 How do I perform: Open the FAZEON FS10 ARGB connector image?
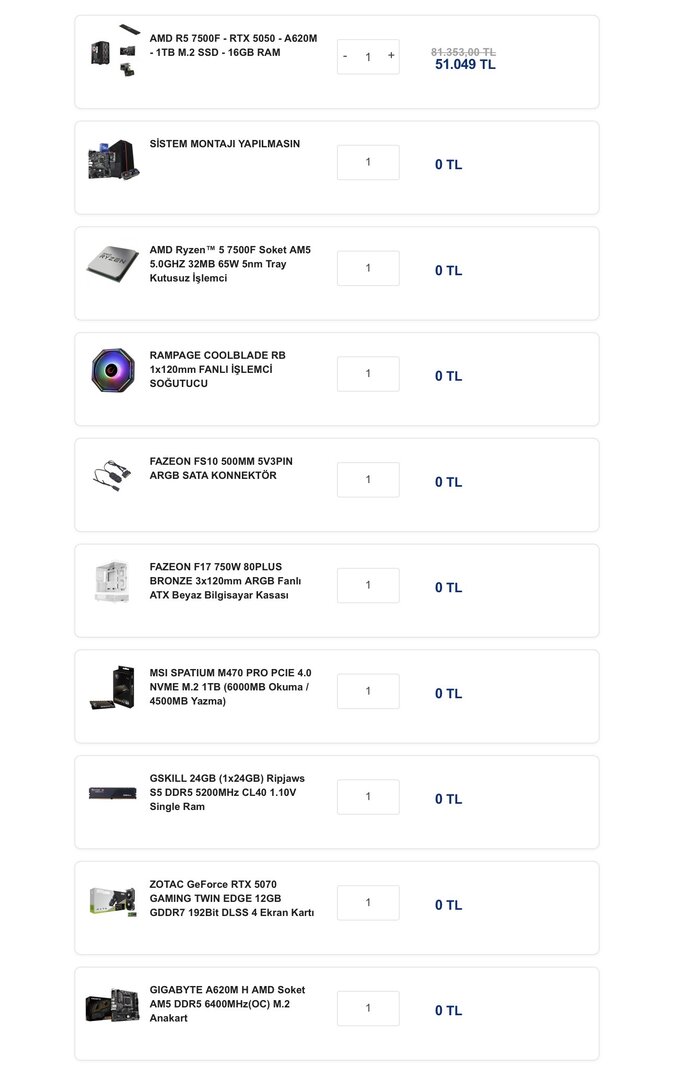coord(113,476)
